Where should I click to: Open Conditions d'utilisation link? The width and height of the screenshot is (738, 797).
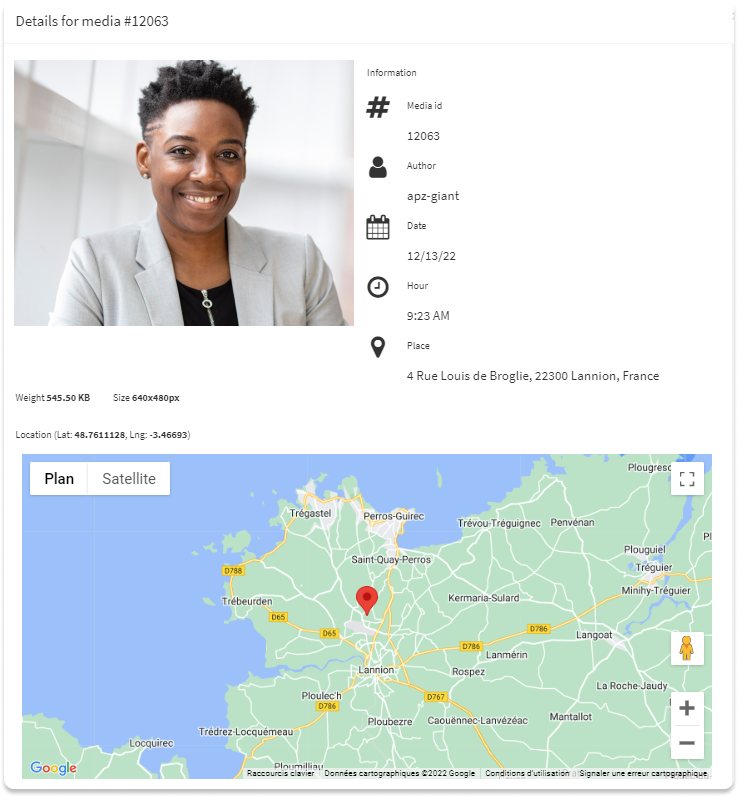pos(527,773)
